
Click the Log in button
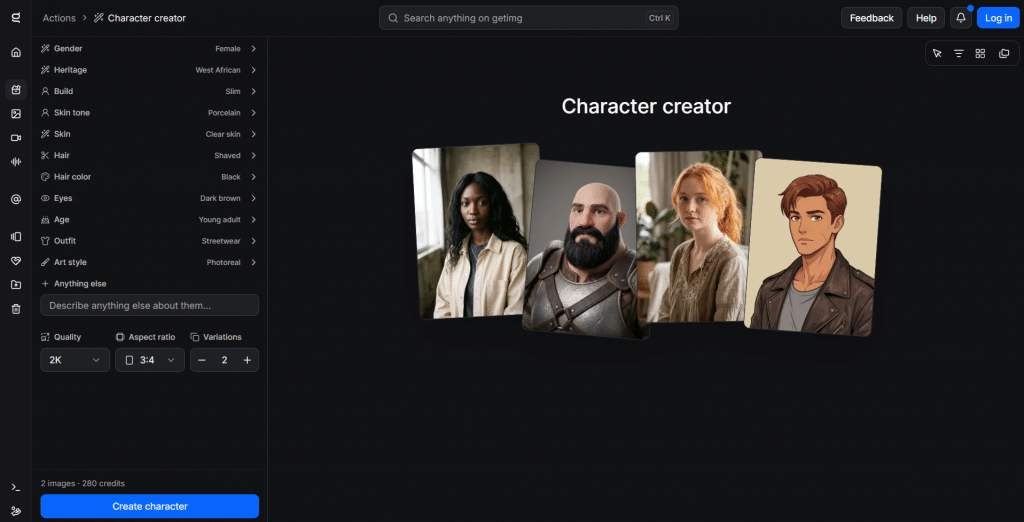pyautogui.click(x=999, y=18)
